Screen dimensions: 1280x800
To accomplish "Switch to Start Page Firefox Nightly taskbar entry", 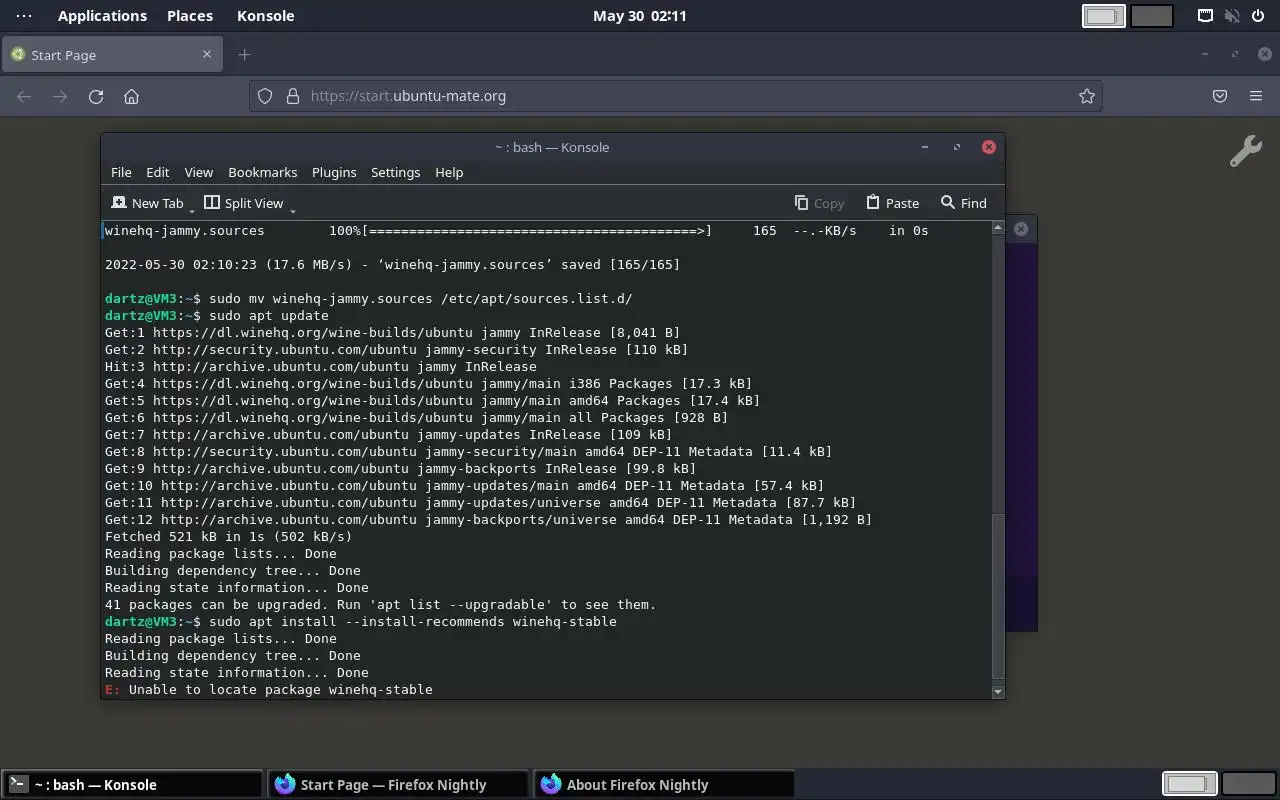I will click(x=397, y=785).
